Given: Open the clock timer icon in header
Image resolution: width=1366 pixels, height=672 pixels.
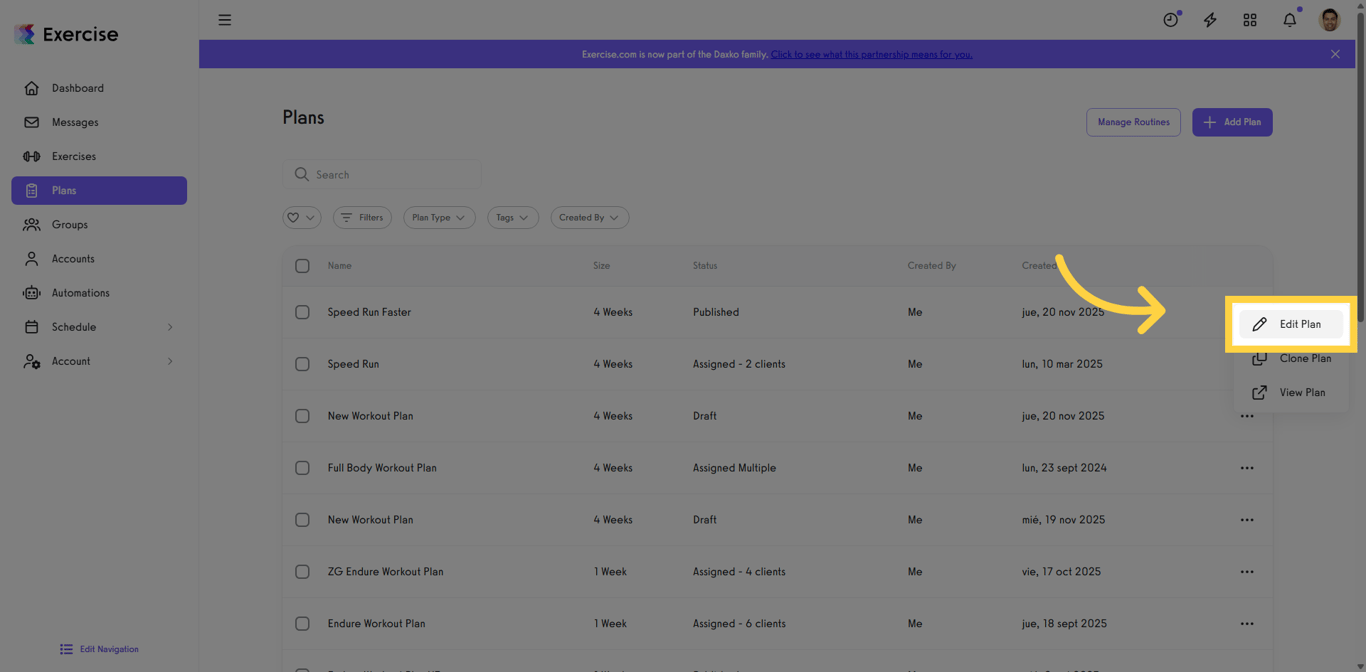Looking at the screenshot, I should (1170, 20).
